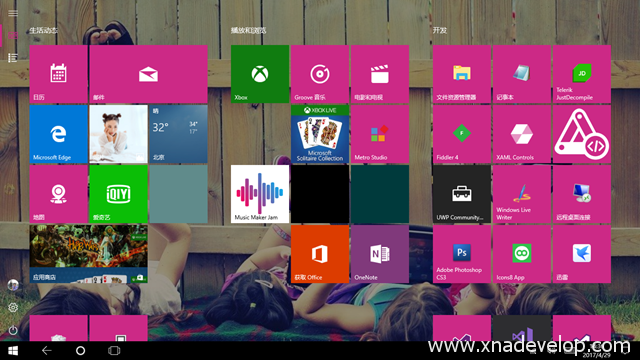
Task: Open the weather tile showing 32°
Action: (x=178, y=134)
